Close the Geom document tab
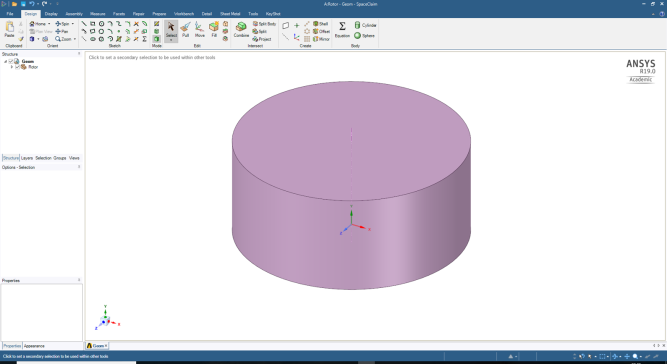The image size is (667, 364). click(x=106, y=346)
